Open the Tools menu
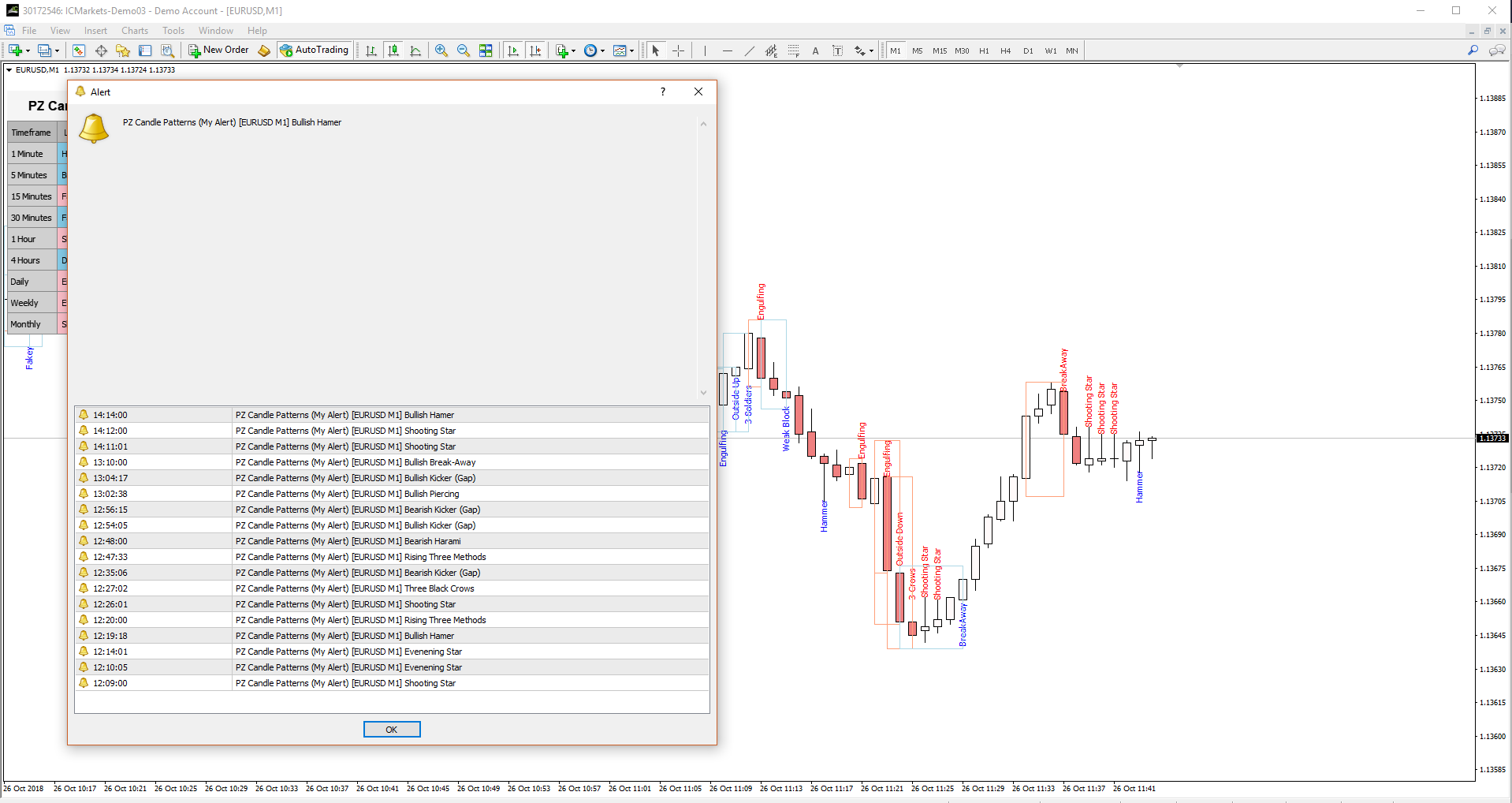 173,31
